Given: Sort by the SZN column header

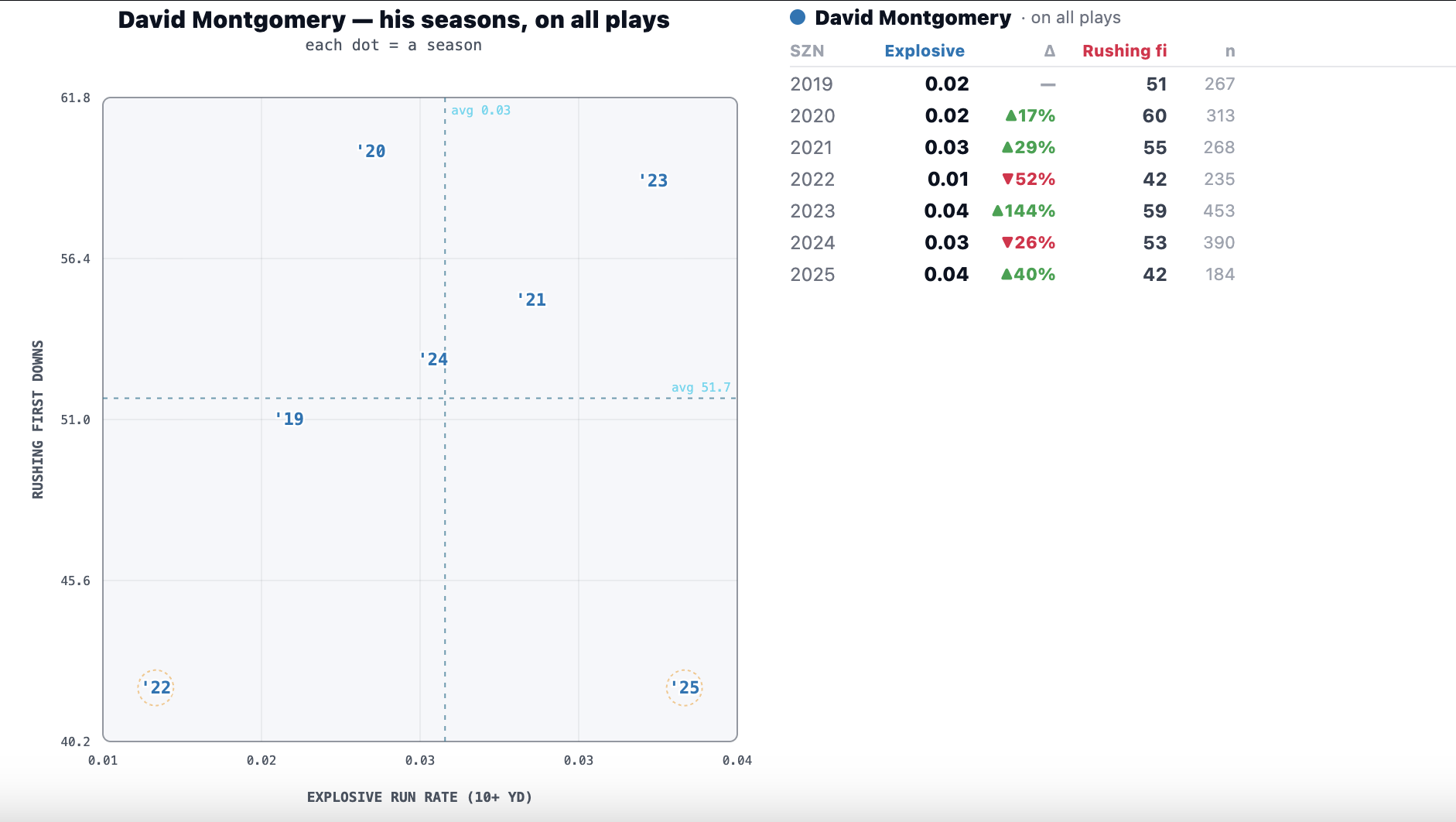Looking at the screenshot, I should point(807,51).
